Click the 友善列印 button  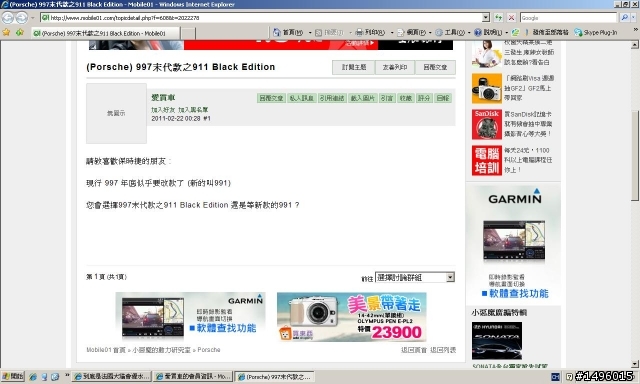coord(395,67)
